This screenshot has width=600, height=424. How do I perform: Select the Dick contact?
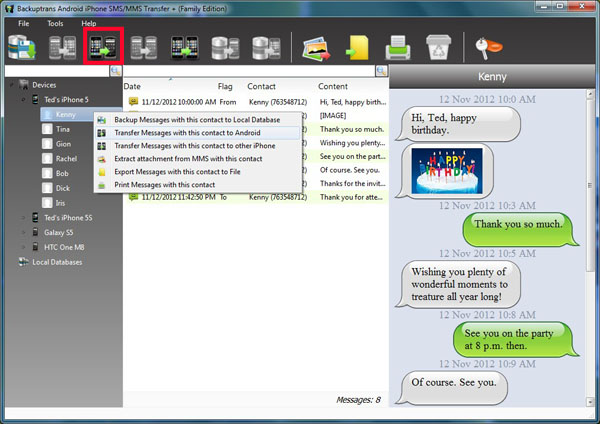[63, 188]
